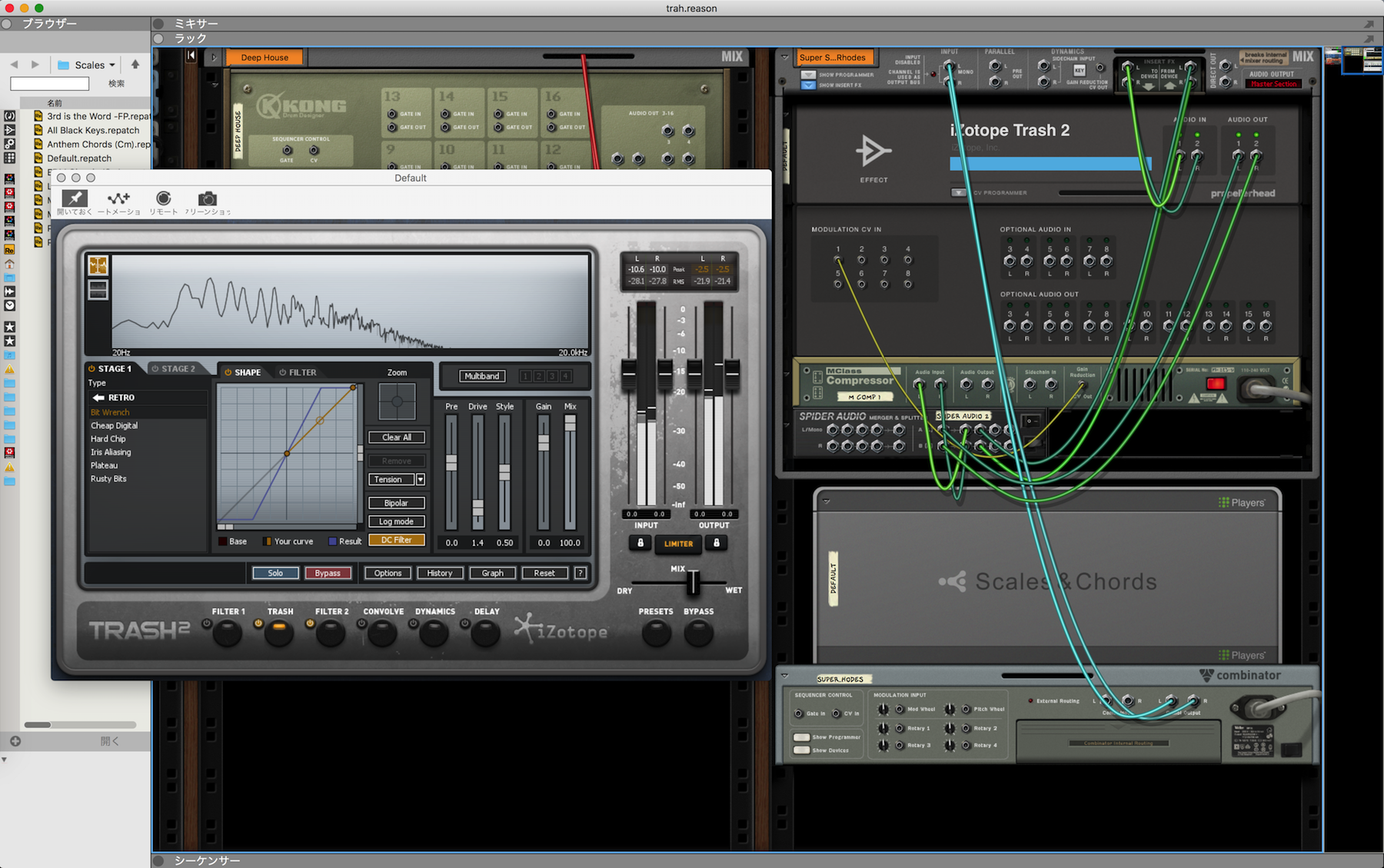This screenshot has width=1384, height=868.
Task: Enable FILTER tab power button
Action: pos(283,372)
